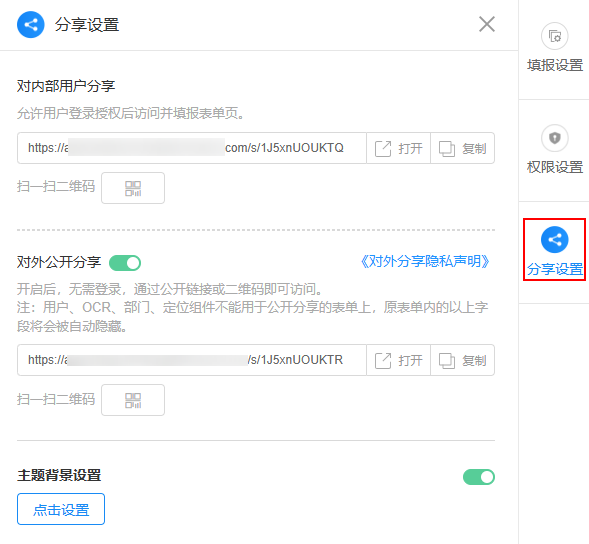Open the 权限设置 shield icon
Viewport: 589px width, 544px height.
554,138
